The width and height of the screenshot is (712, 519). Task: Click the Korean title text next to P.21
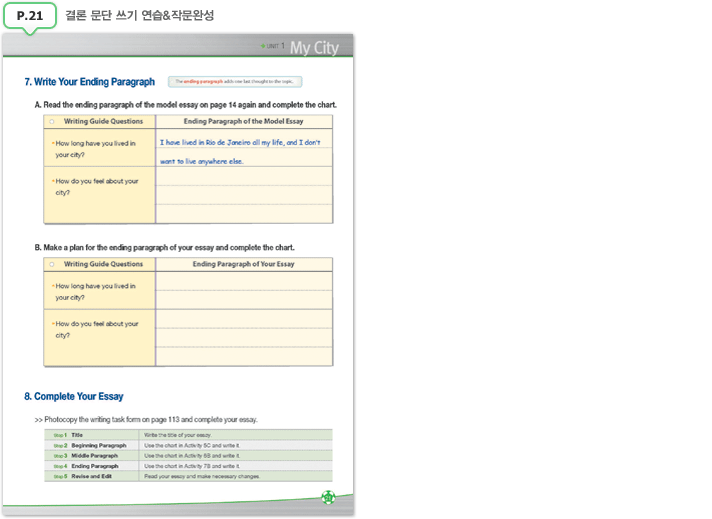139,16
